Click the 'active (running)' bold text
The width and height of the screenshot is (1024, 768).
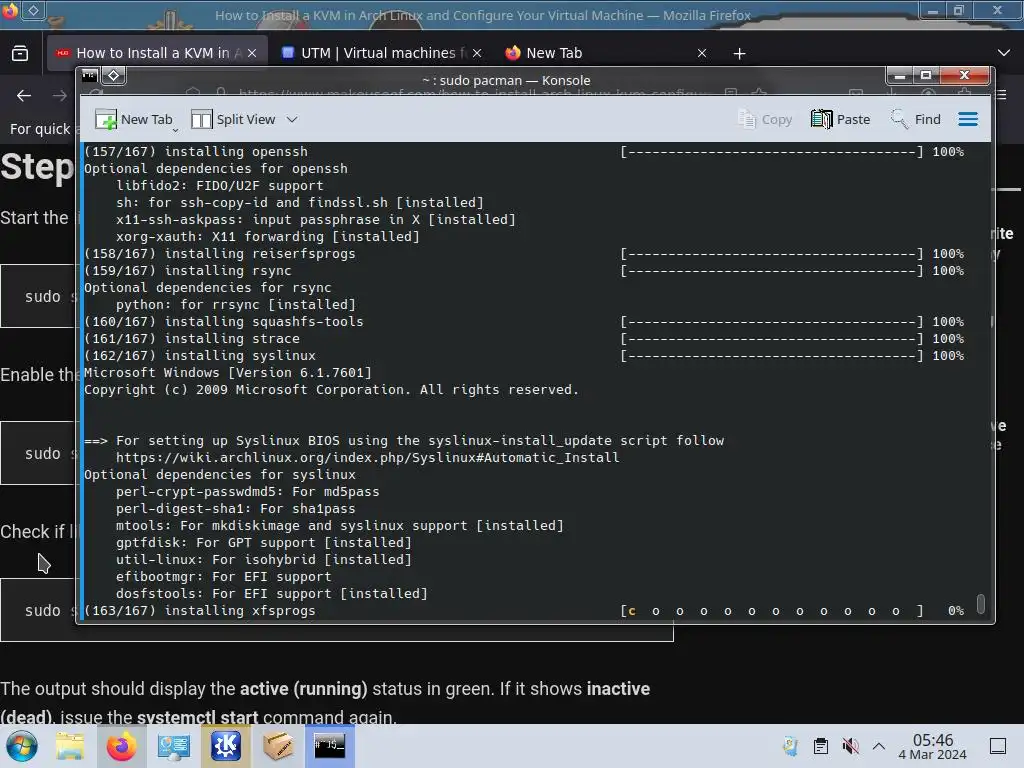pyautogui.click(x=304, y=689)
